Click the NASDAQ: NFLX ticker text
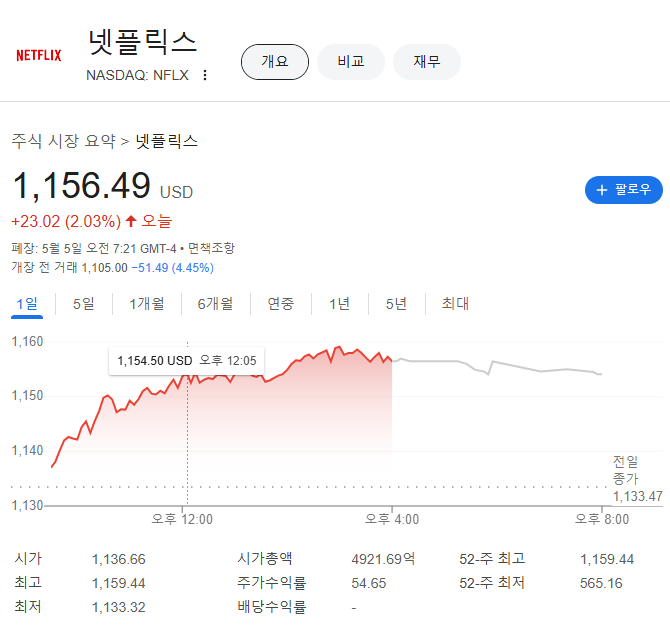Screen dimensions: 670x636 [x=137, y=75]
